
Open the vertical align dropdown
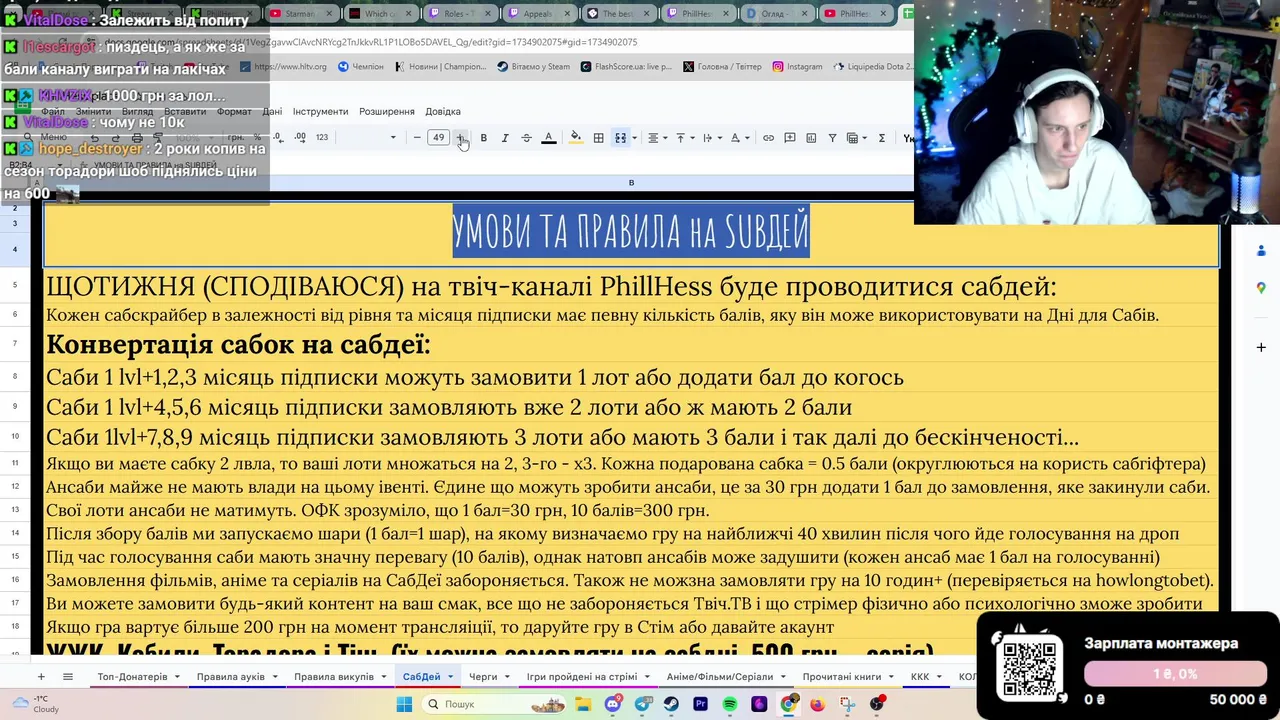coord(684,138)
